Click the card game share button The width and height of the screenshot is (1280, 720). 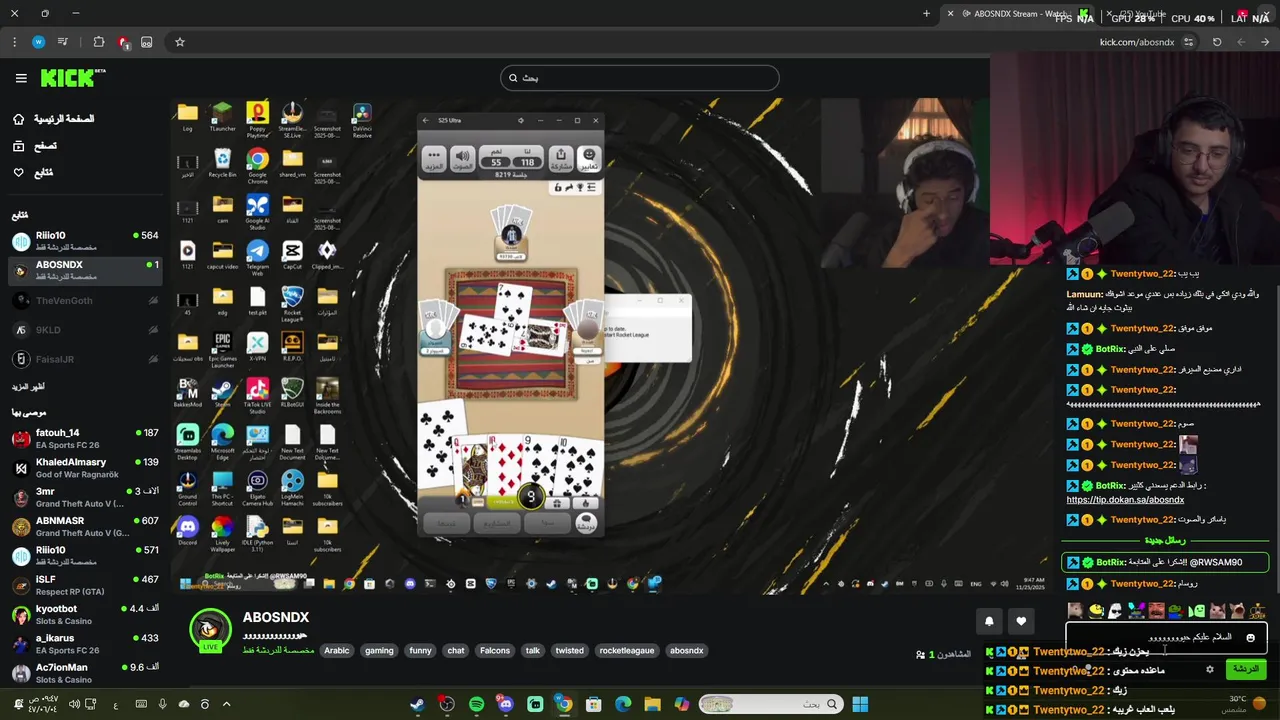coord(560,158)
